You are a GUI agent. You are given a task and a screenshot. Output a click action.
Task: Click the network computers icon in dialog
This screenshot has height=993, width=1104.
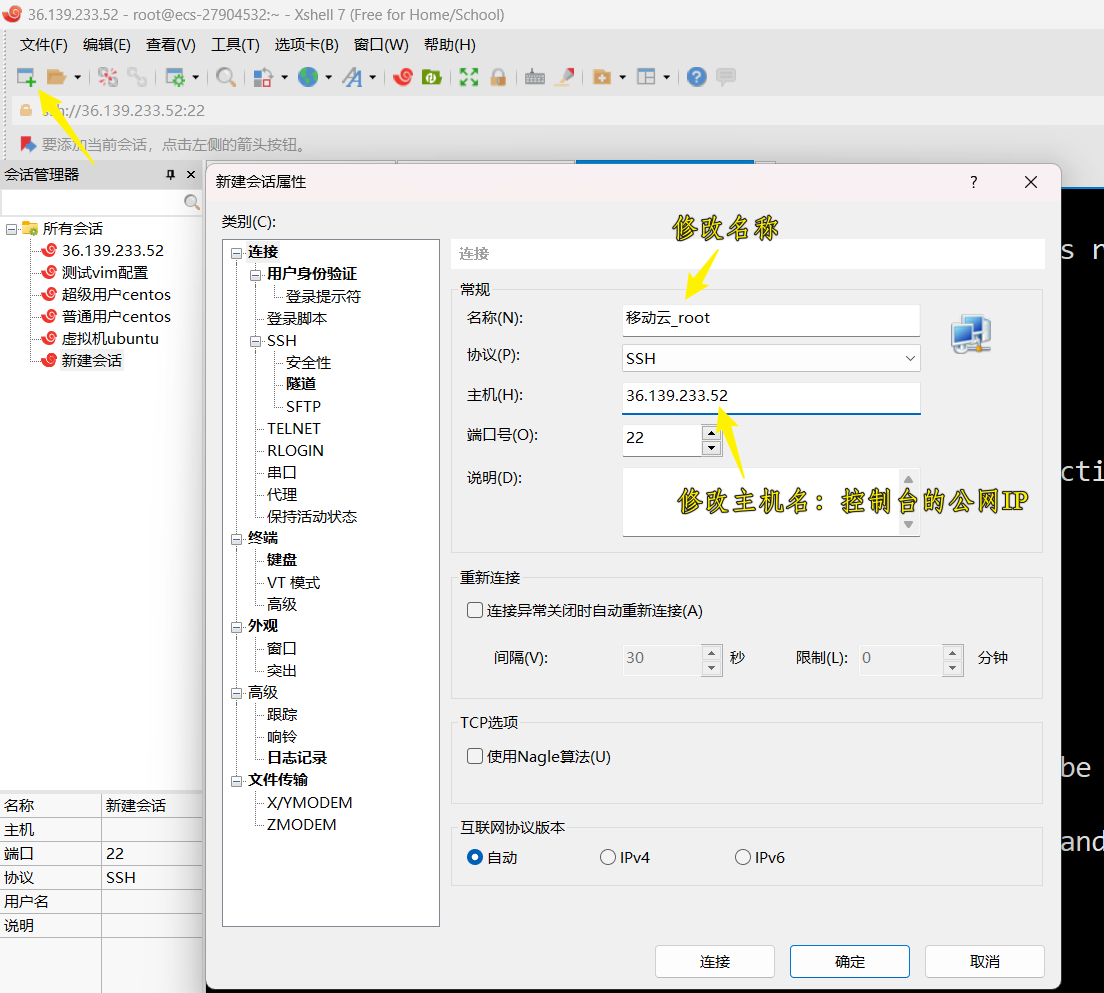pos(971,335)
